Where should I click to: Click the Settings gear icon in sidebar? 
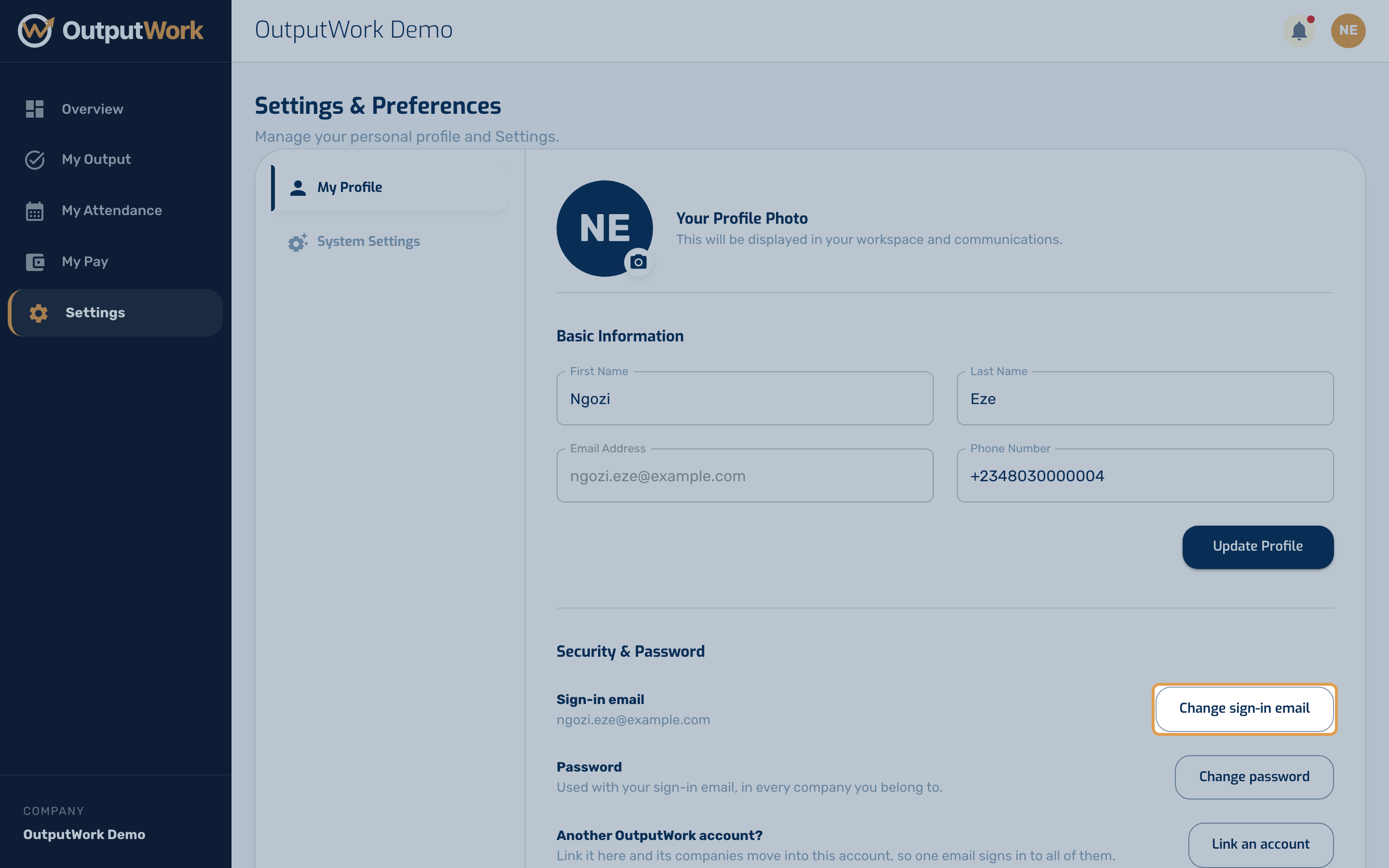coord(39,313)
